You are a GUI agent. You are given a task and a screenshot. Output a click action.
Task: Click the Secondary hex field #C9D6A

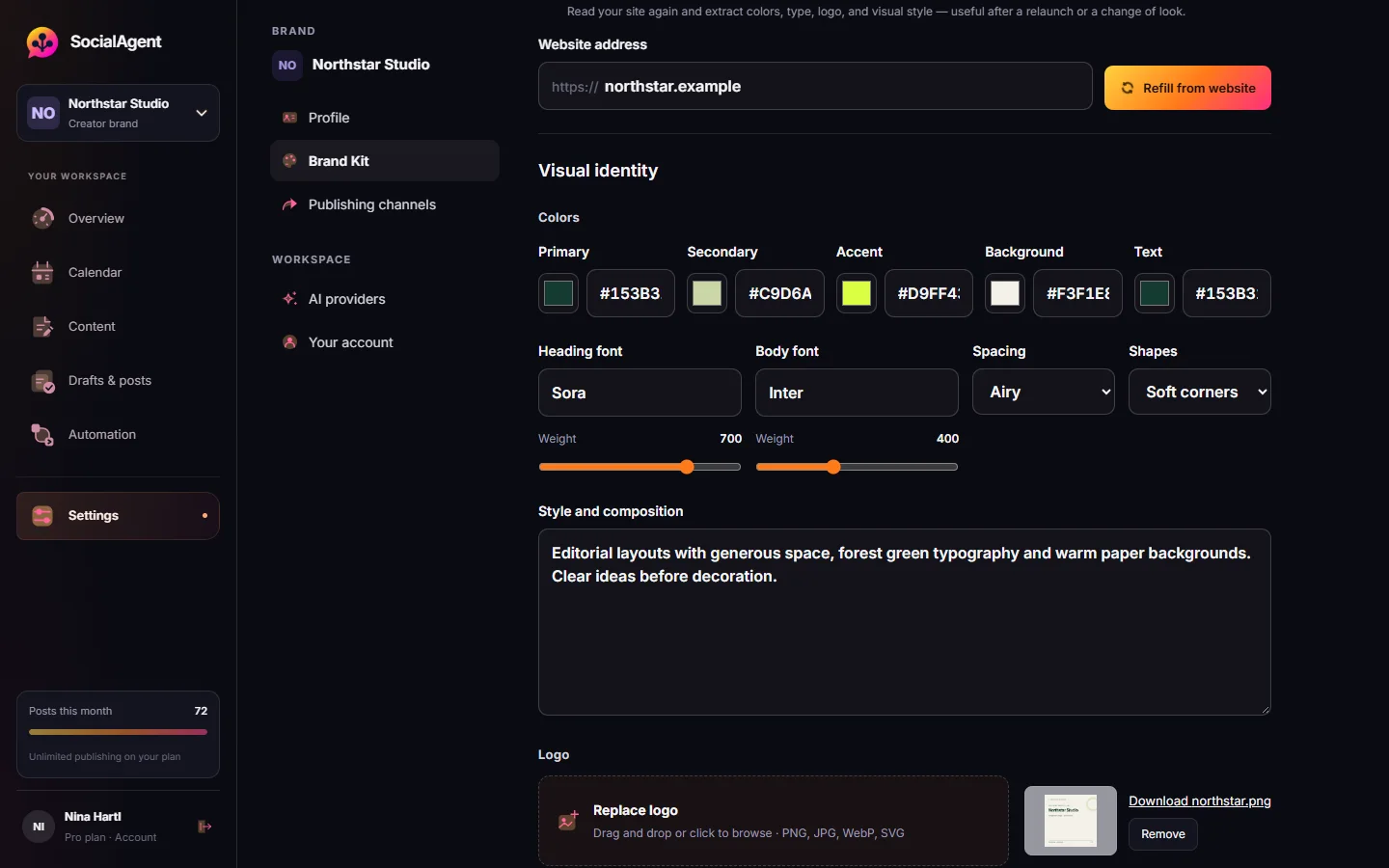pos(780,293)
